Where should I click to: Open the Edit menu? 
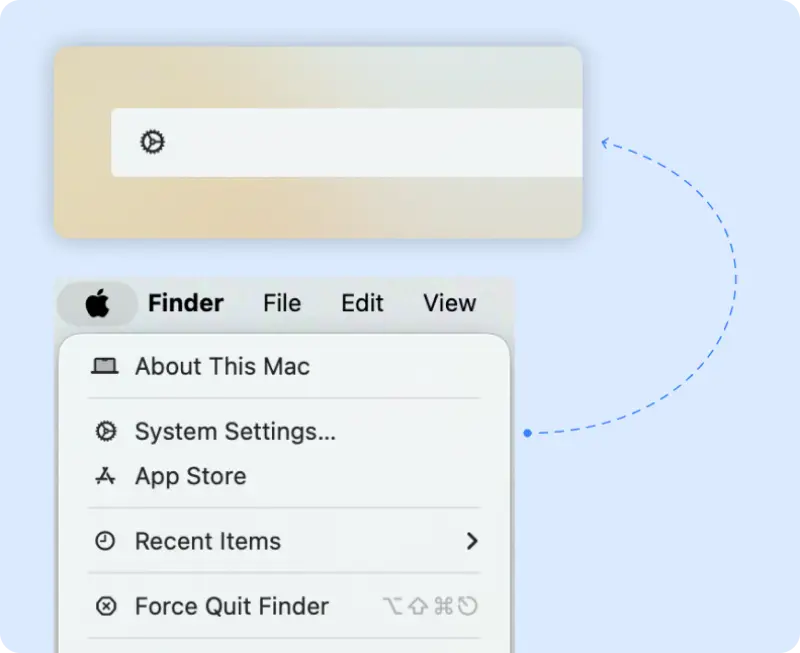(x=362, y=303)
